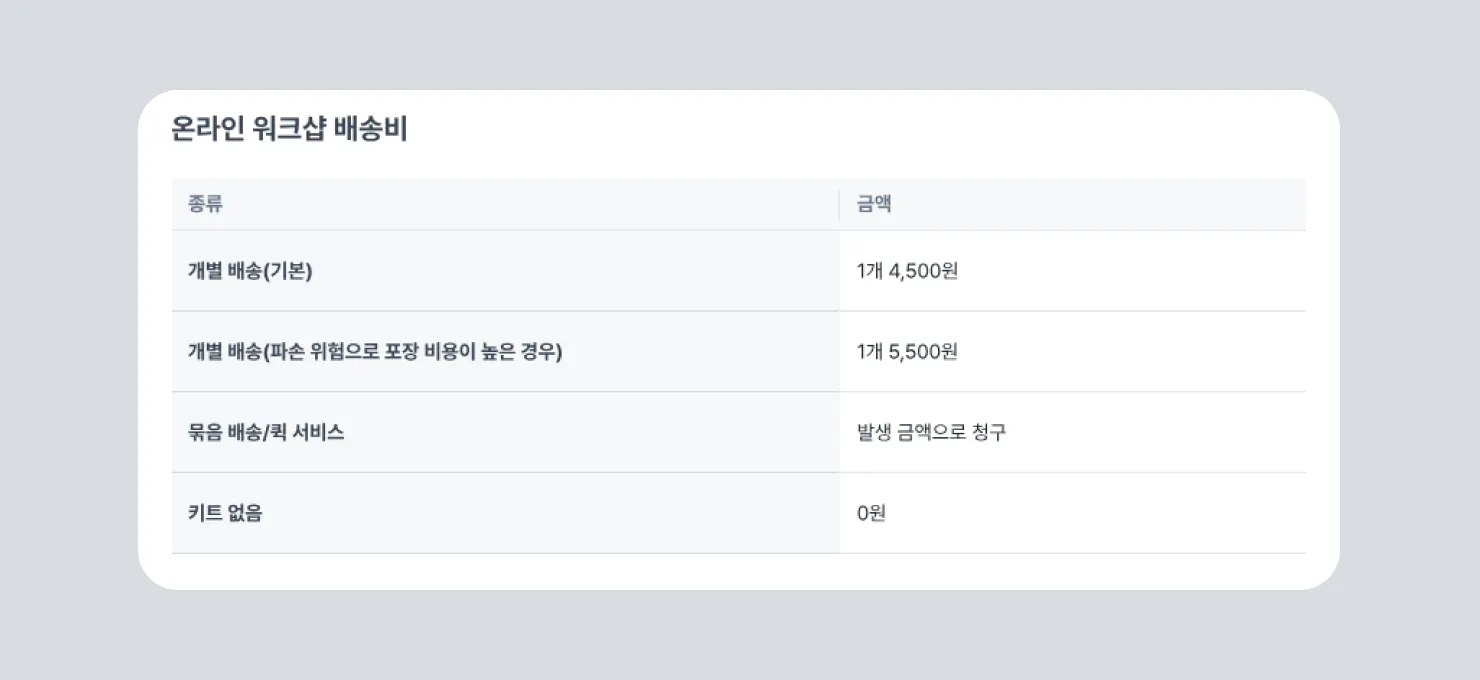Click the 4,500원 price text

(x=923, y=271)
